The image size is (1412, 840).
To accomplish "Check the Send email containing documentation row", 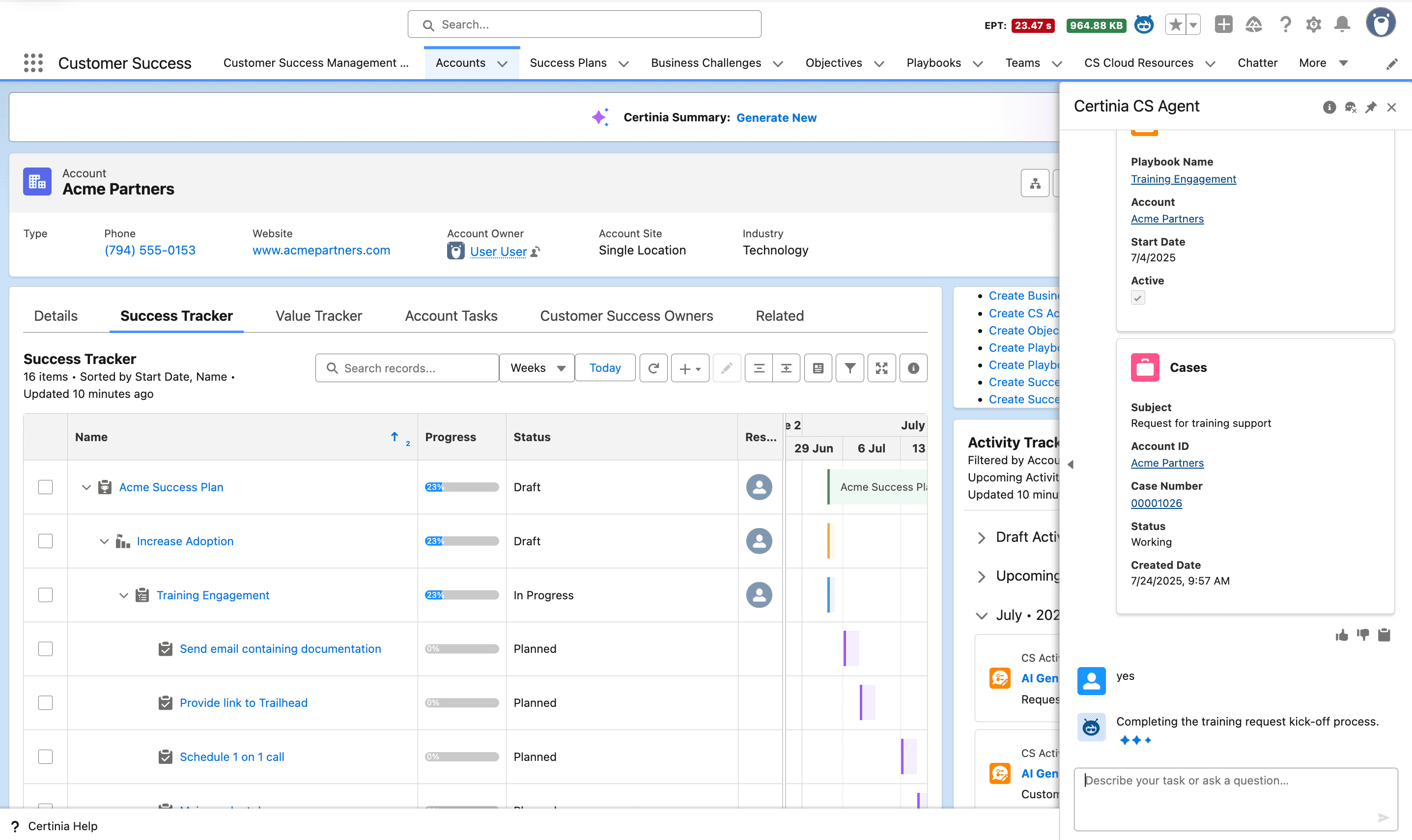I will tap(45, 649).
